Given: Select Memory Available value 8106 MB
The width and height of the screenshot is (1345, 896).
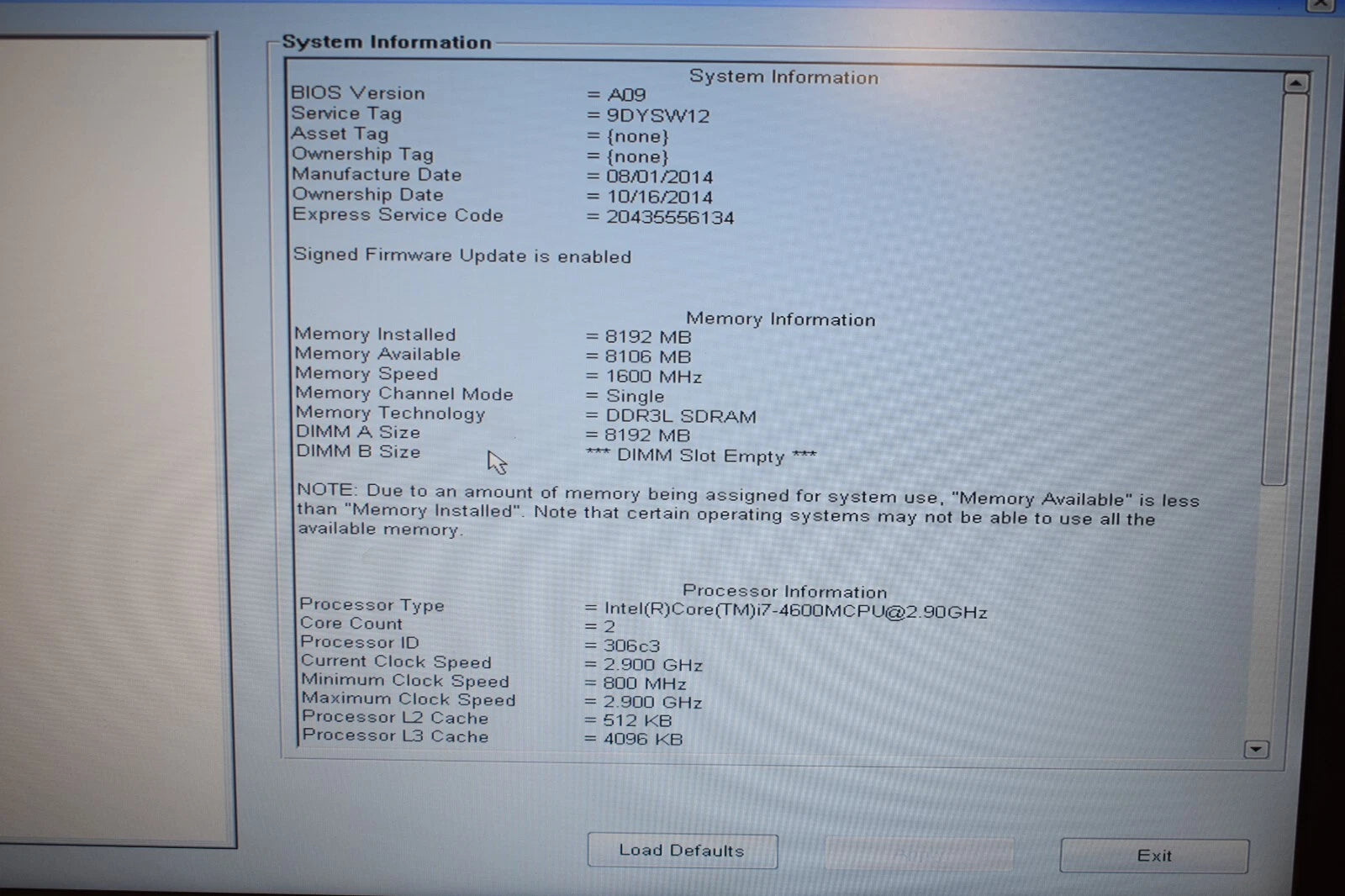Looking at the screenshot, I should (648, 357).
